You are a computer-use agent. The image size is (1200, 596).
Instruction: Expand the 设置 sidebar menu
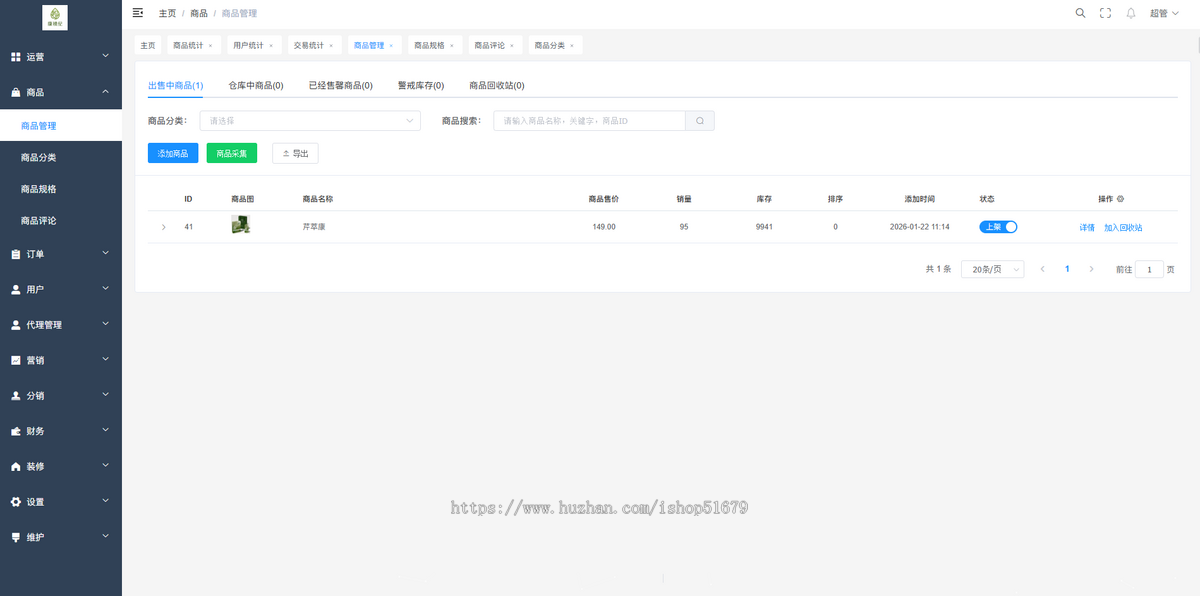(x=61, y=502)
